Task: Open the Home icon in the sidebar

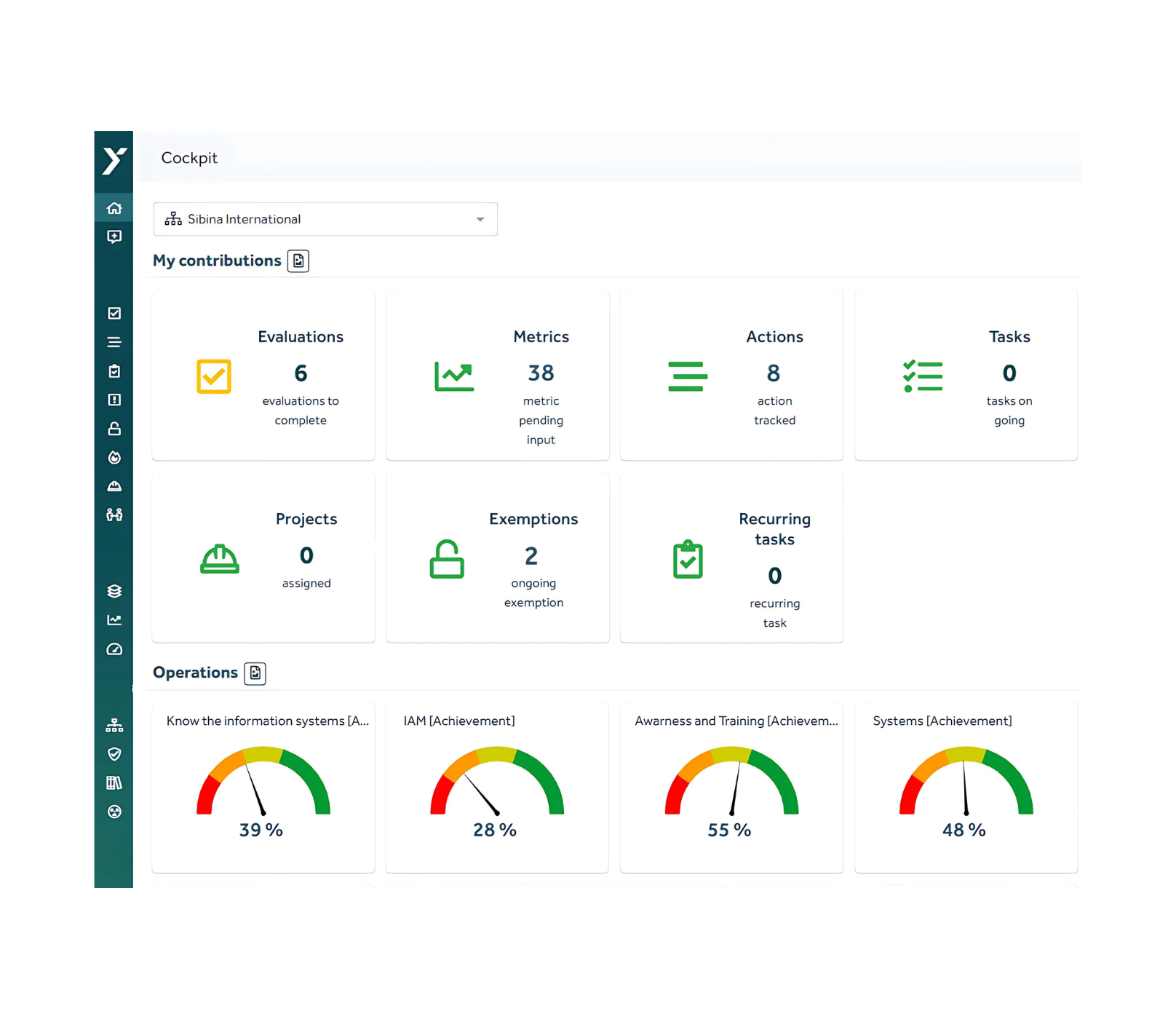Action: (114, 208)
